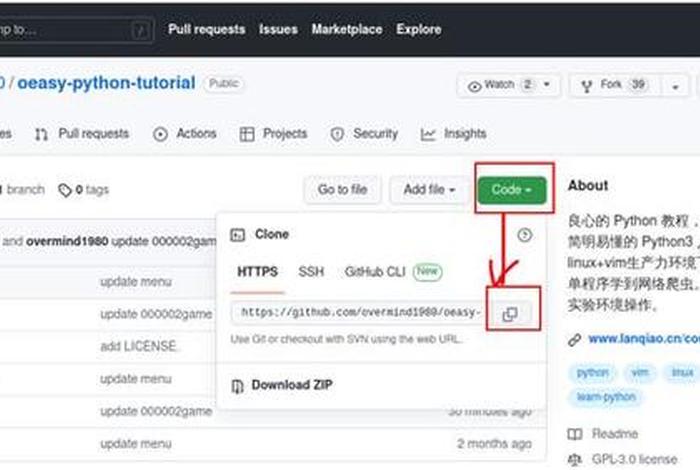This screenshot has height=470, width=700.
Task: Click the Clone terminal icon
Action: pos(238,235)
